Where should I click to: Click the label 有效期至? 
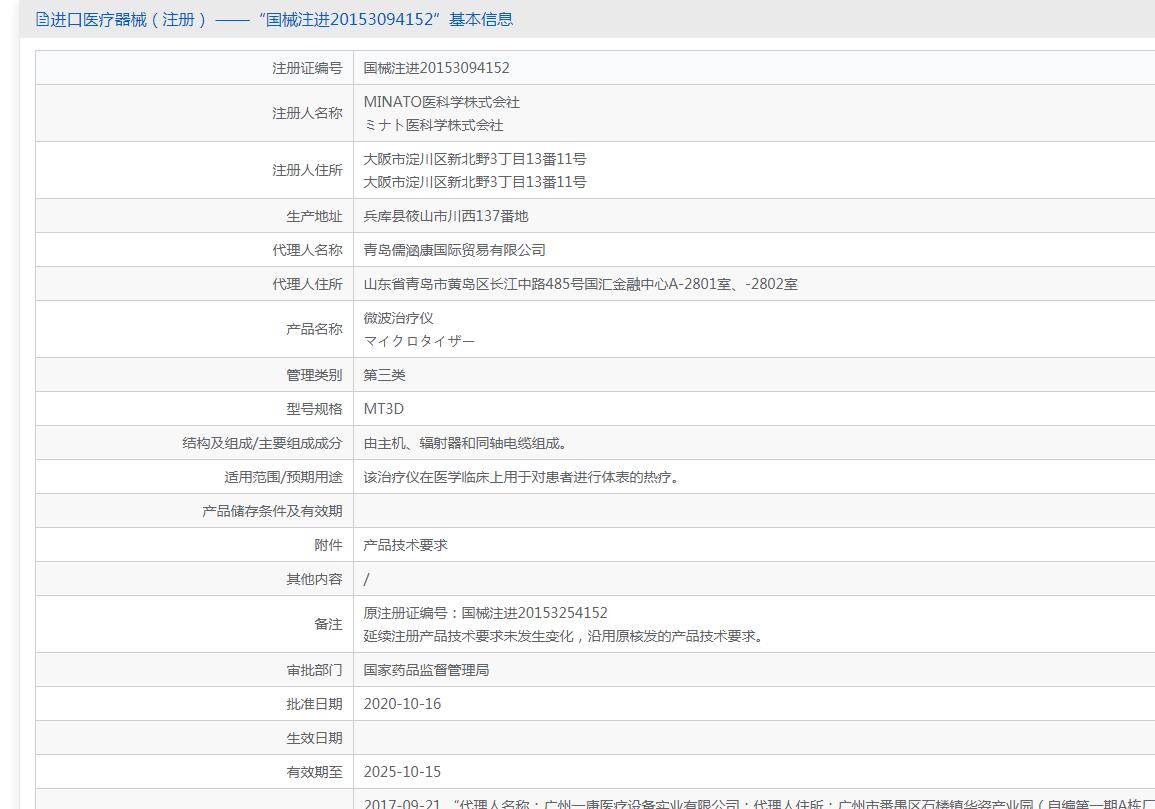(x=315, y=772)
